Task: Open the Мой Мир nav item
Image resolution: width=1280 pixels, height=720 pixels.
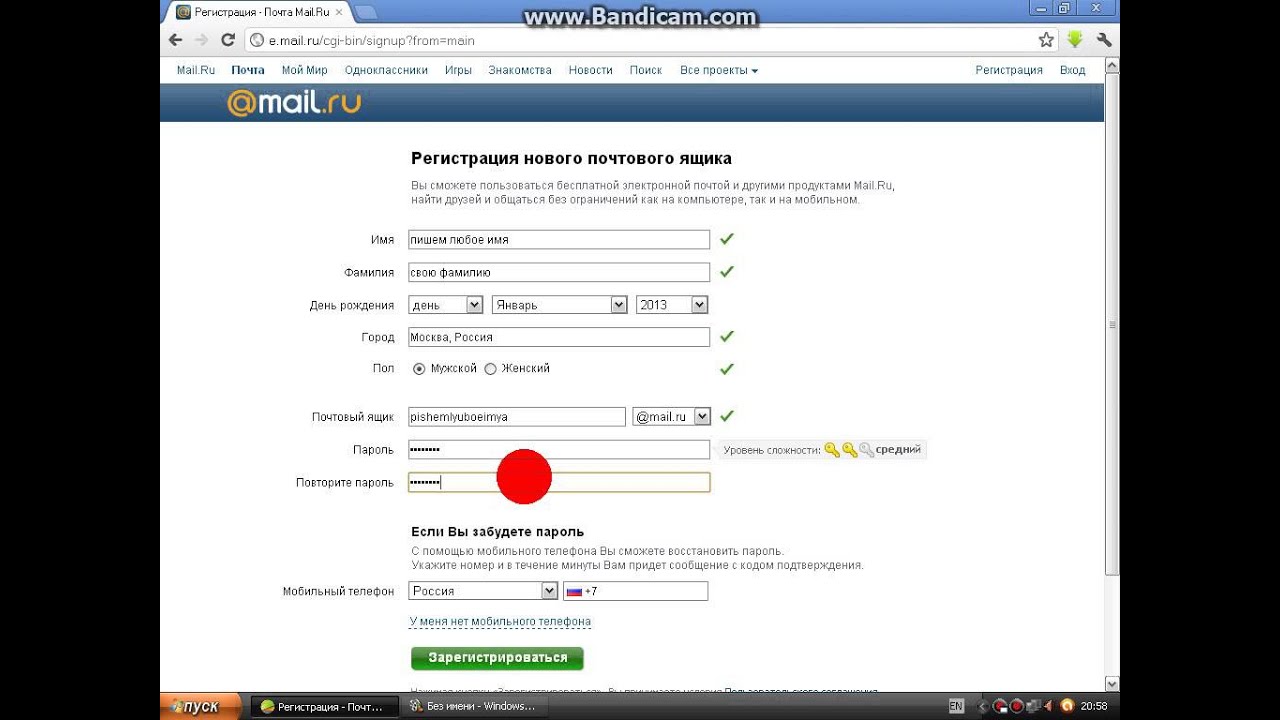Action: click(305, 70)
